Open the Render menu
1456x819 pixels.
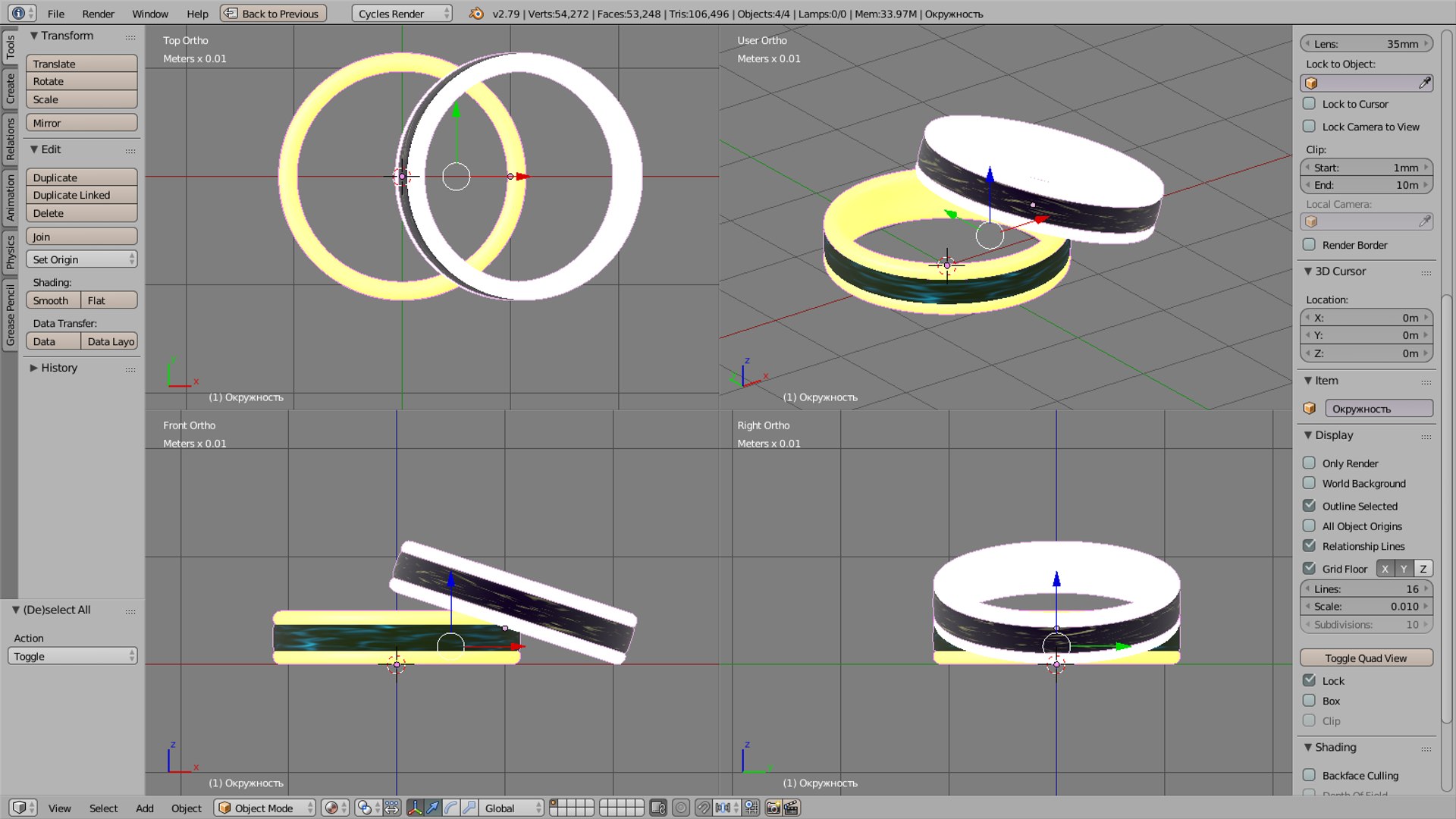(x=99, y=14)
